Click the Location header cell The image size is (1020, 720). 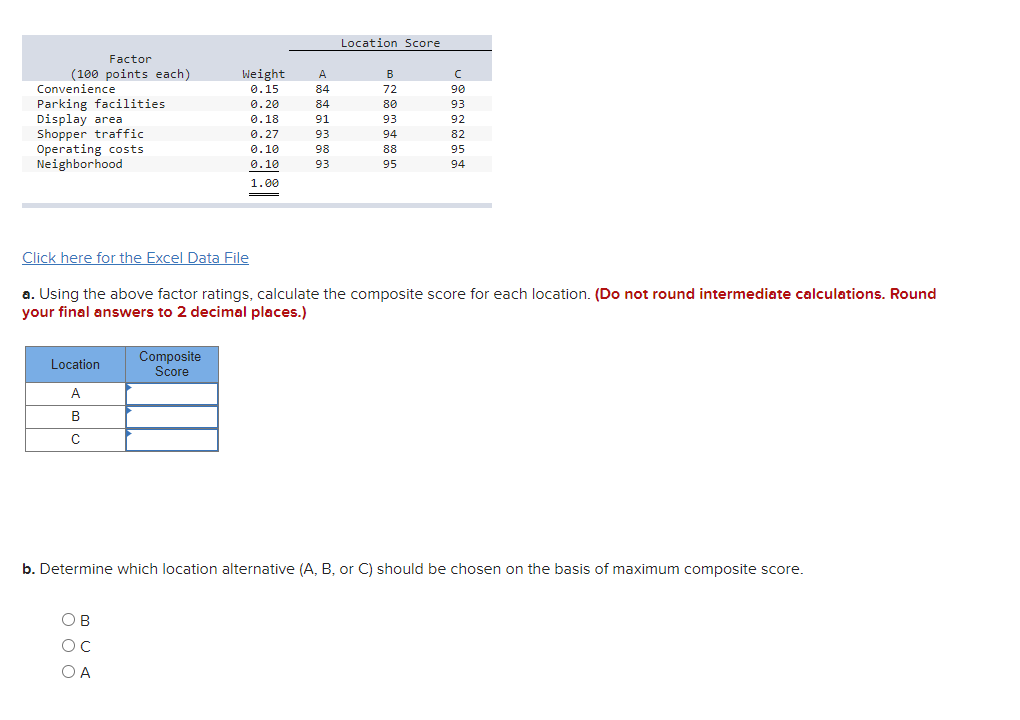click(74, 364)
